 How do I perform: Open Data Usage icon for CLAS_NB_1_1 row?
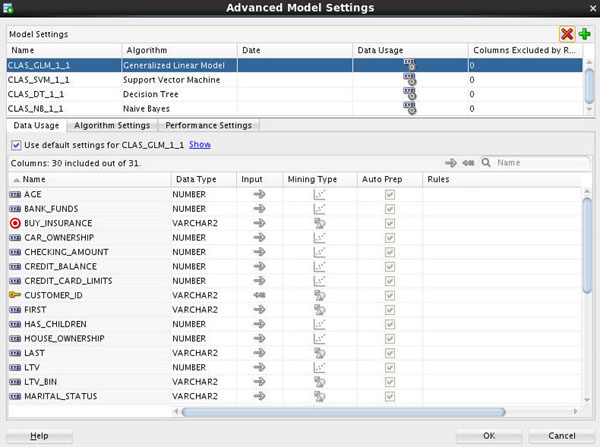(x=409, y=109)
